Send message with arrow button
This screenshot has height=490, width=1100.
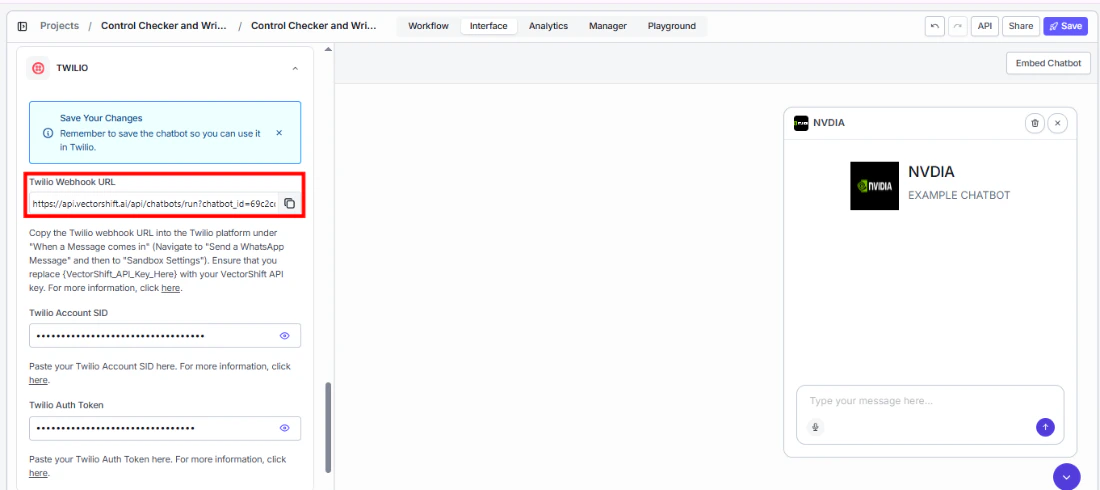tap(1045, 427)
